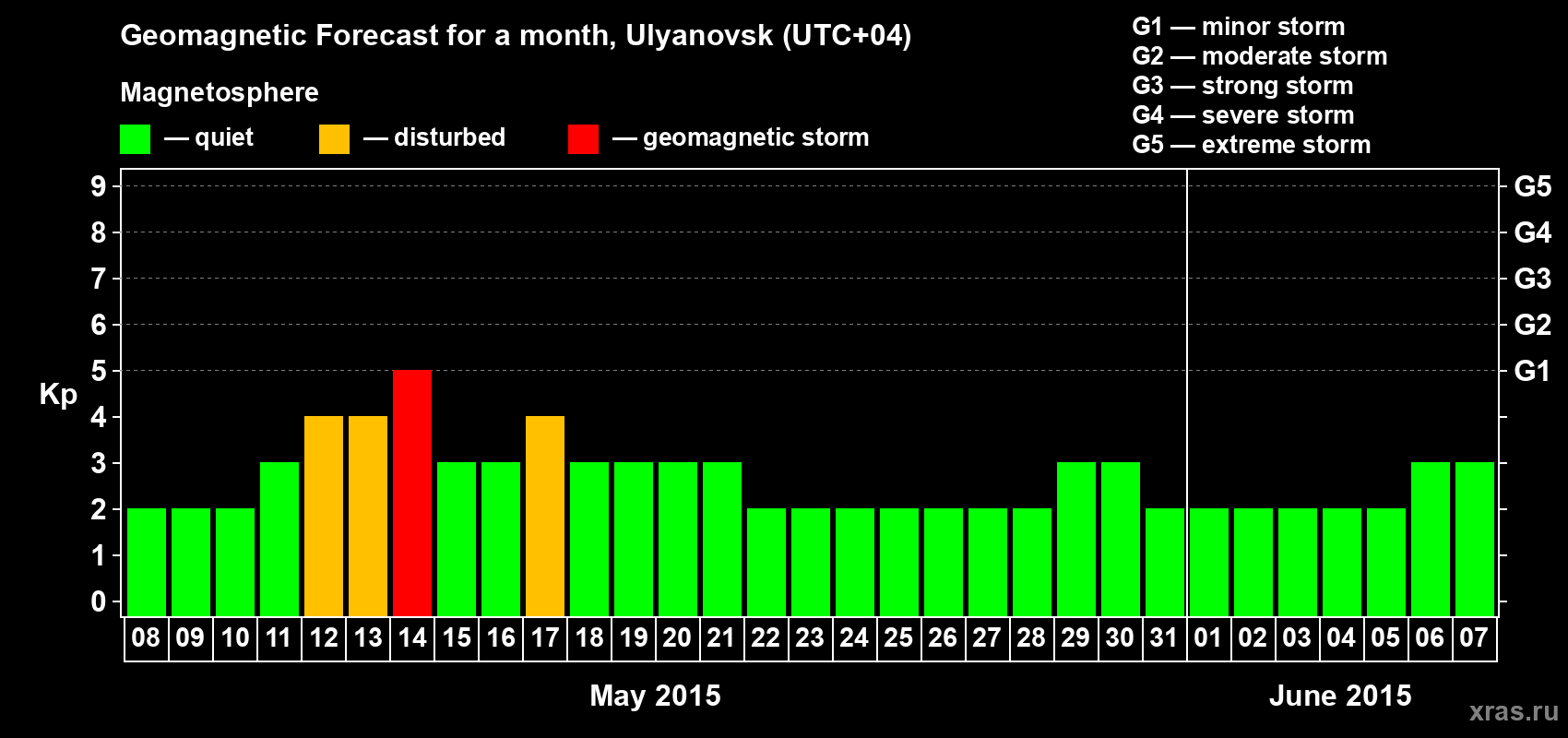
Task: Click the May 2015 month label
Action: [x=655, y=696]
